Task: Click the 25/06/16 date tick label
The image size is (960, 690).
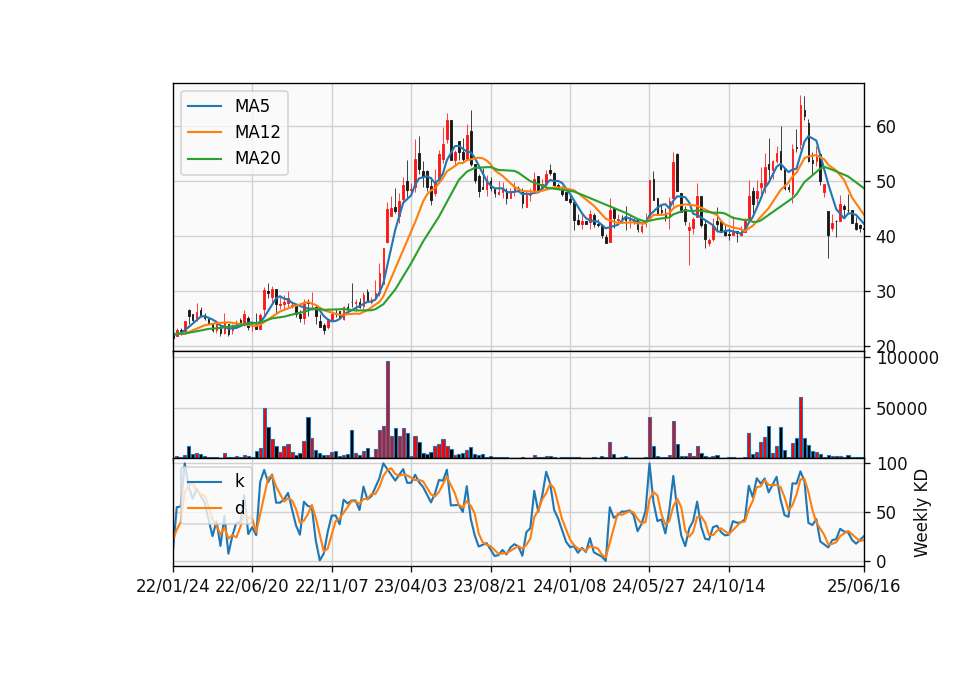Action: [x=864, y=586]
